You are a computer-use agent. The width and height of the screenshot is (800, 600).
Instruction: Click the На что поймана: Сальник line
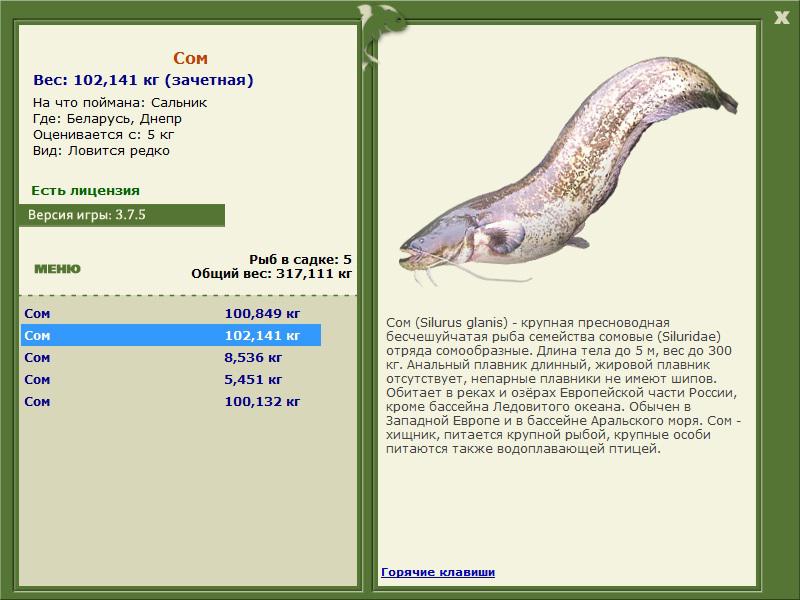(120, 103)
